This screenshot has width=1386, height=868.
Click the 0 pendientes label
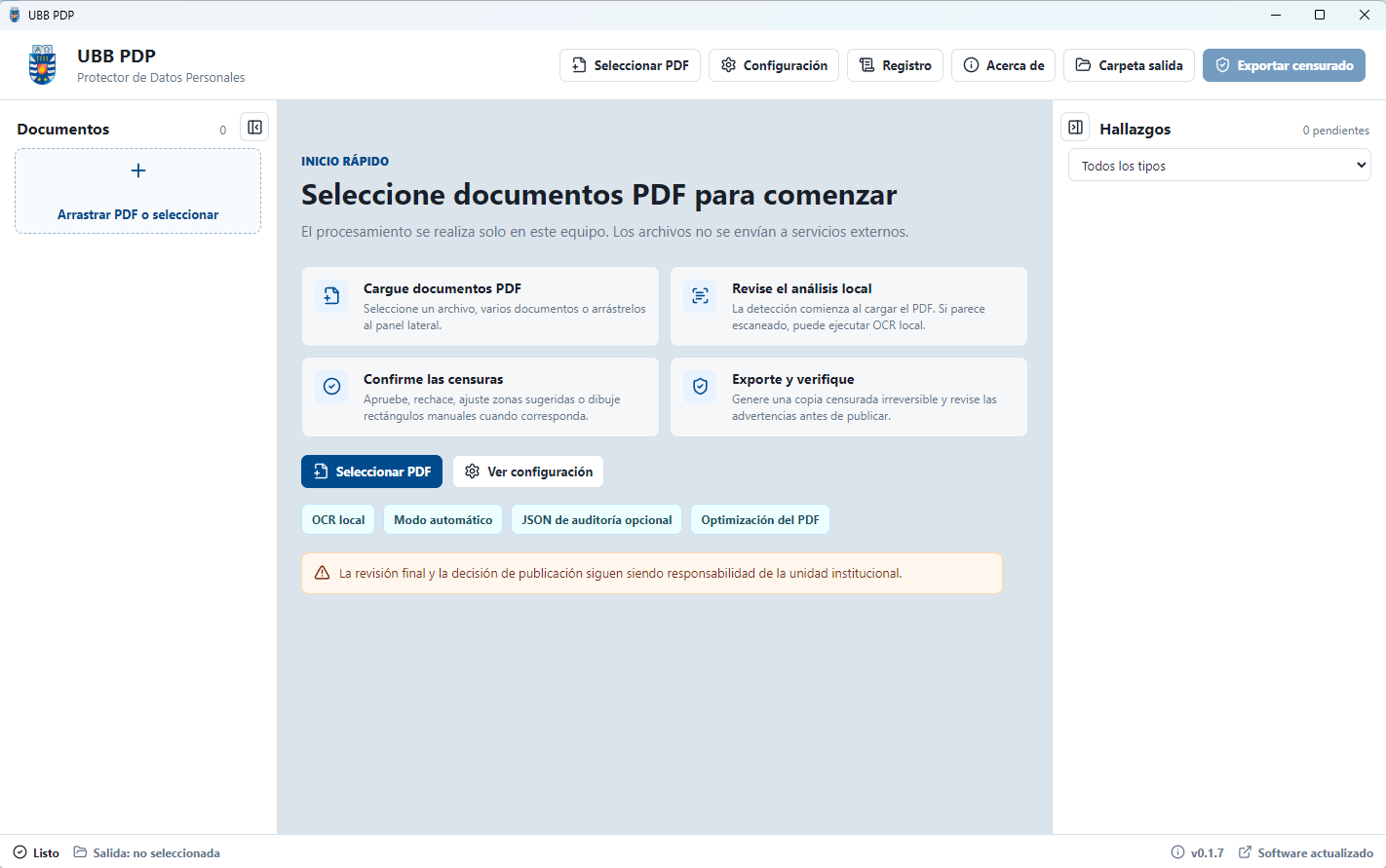coord(1335,131)
